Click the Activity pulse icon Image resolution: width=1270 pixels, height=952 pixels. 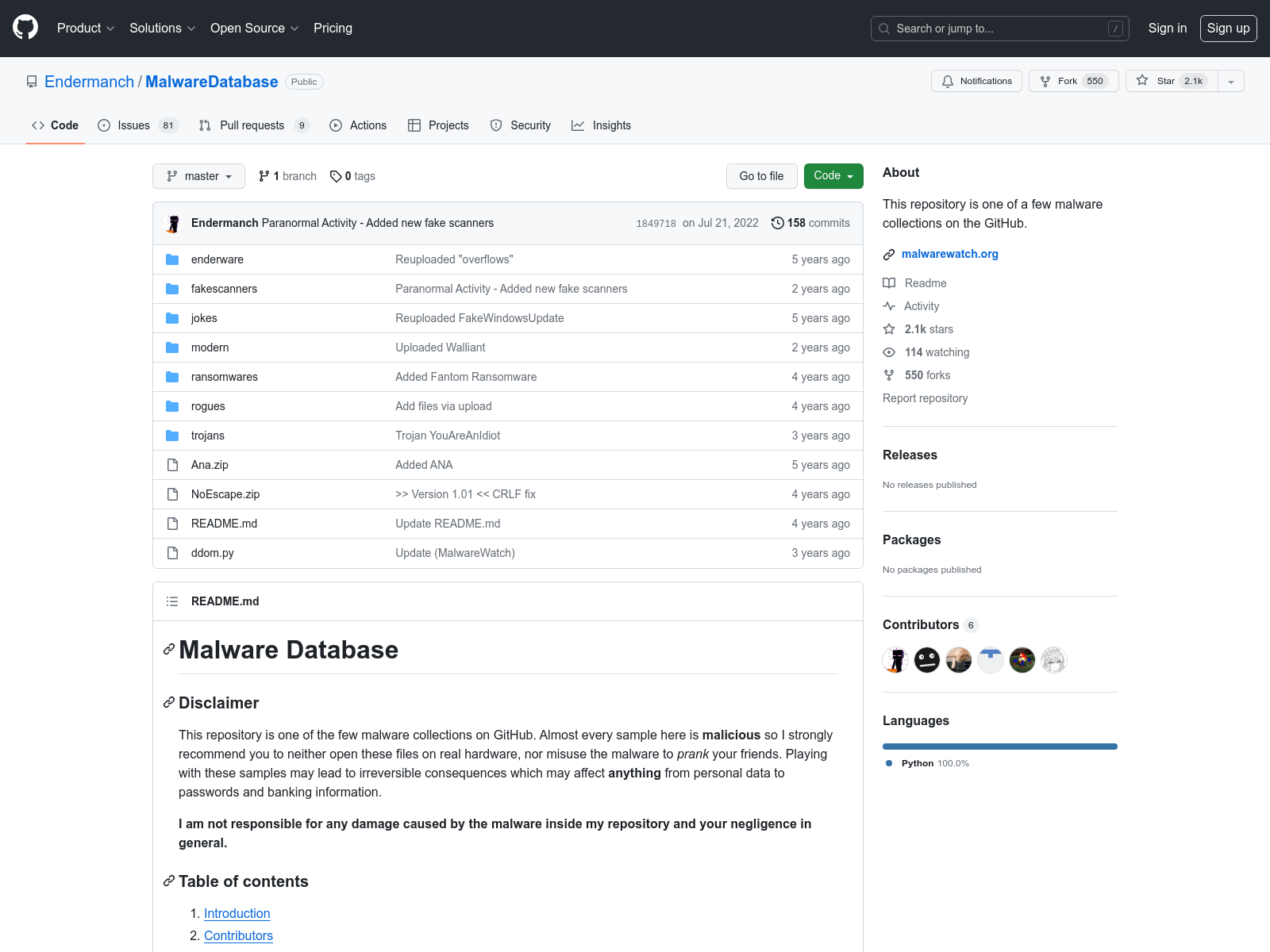(x=889, y=306)
